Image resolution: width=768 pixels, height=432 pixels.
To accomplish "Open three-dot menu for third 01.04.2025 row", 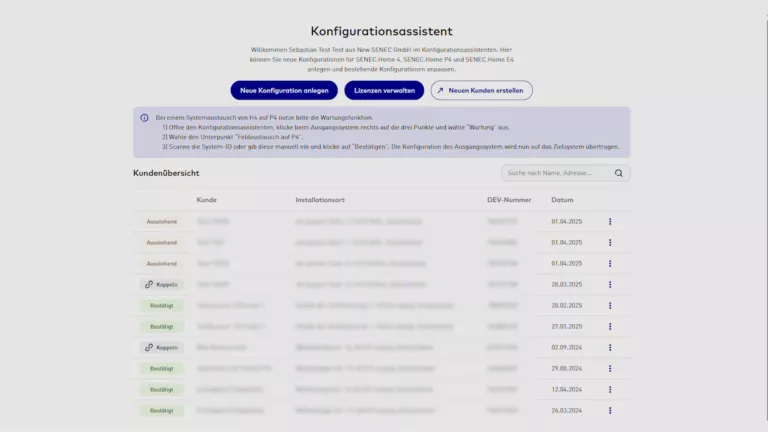I will 610,264.
